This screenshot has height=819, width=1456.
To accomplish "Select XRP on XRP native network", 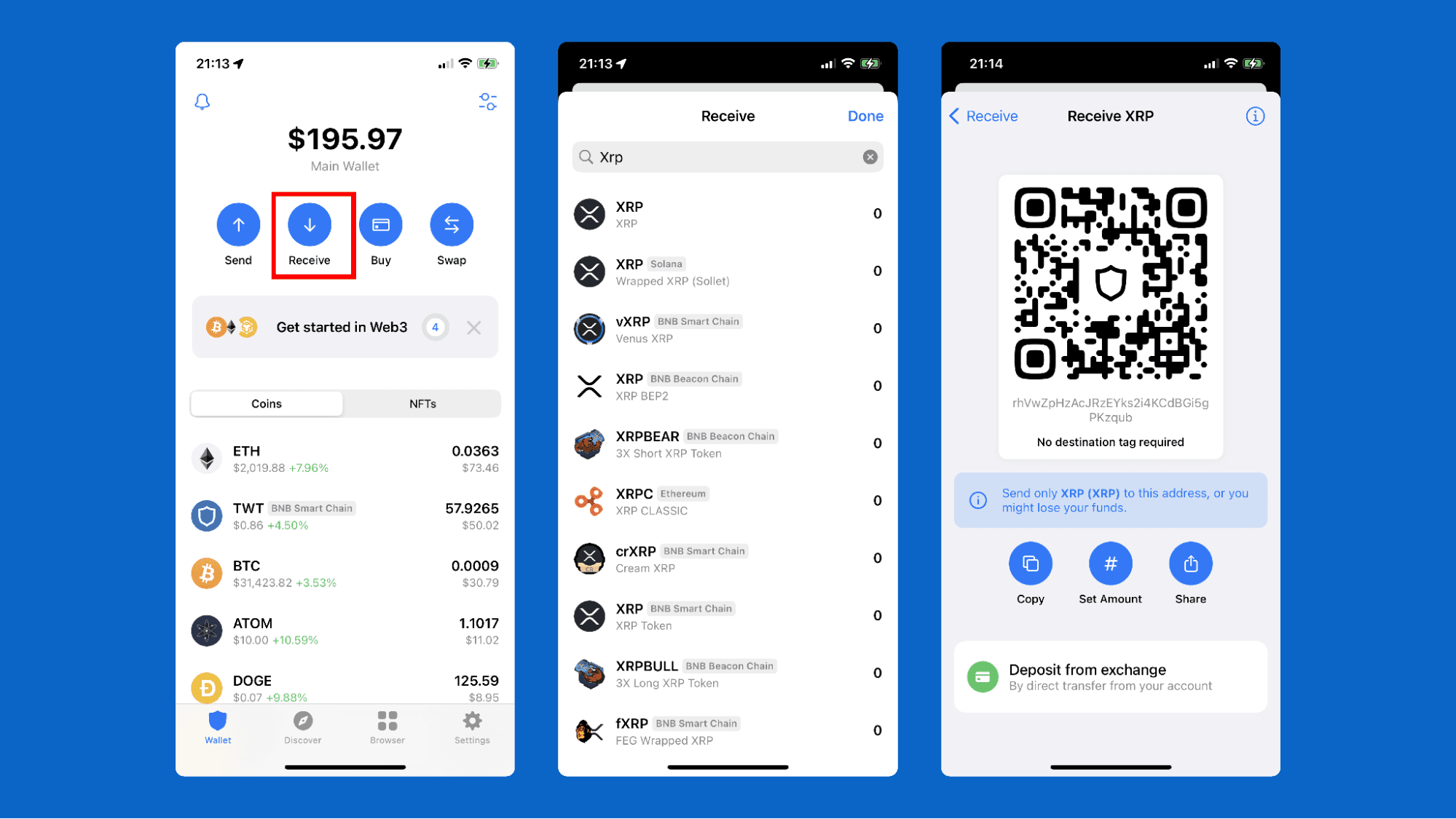I will point(727,213).
